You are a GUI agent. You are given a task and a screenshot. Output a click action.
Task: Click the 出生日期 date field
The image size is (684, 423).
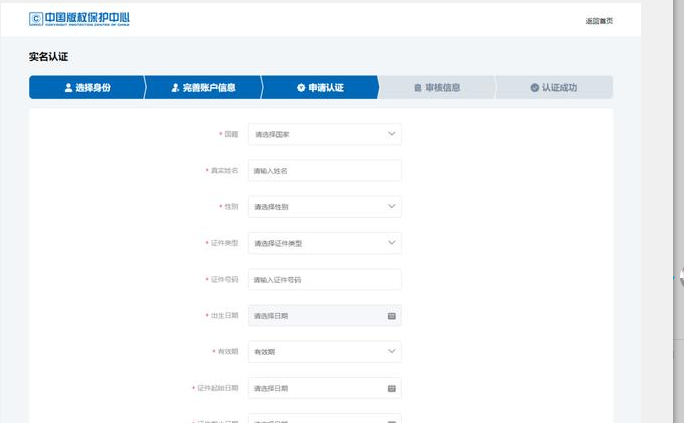click(x=314, y=316)
